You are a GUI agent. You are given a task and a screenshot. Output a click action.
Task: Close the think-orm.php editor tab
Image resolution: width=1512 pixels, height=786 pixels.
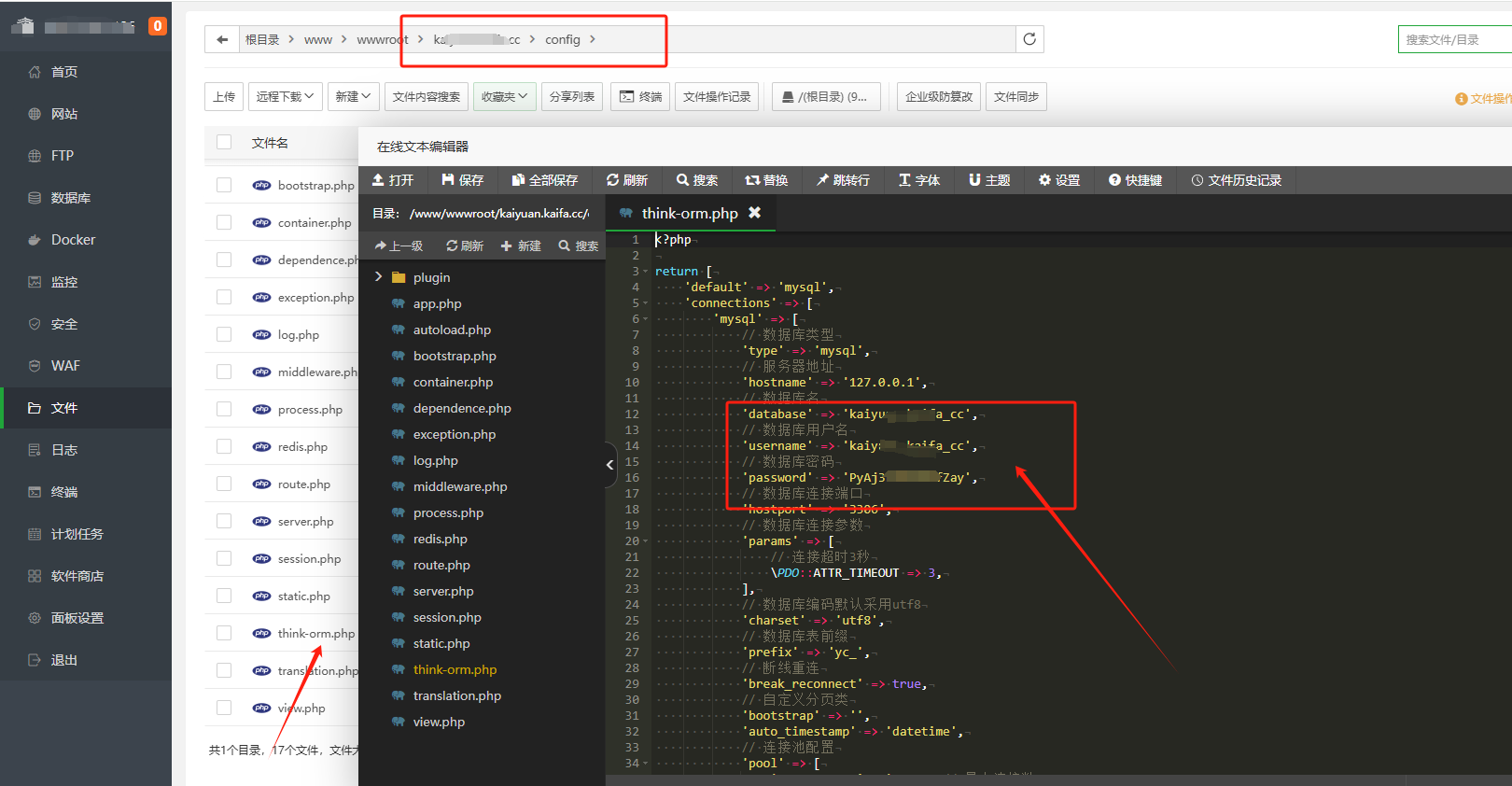(x=755, y=213)
